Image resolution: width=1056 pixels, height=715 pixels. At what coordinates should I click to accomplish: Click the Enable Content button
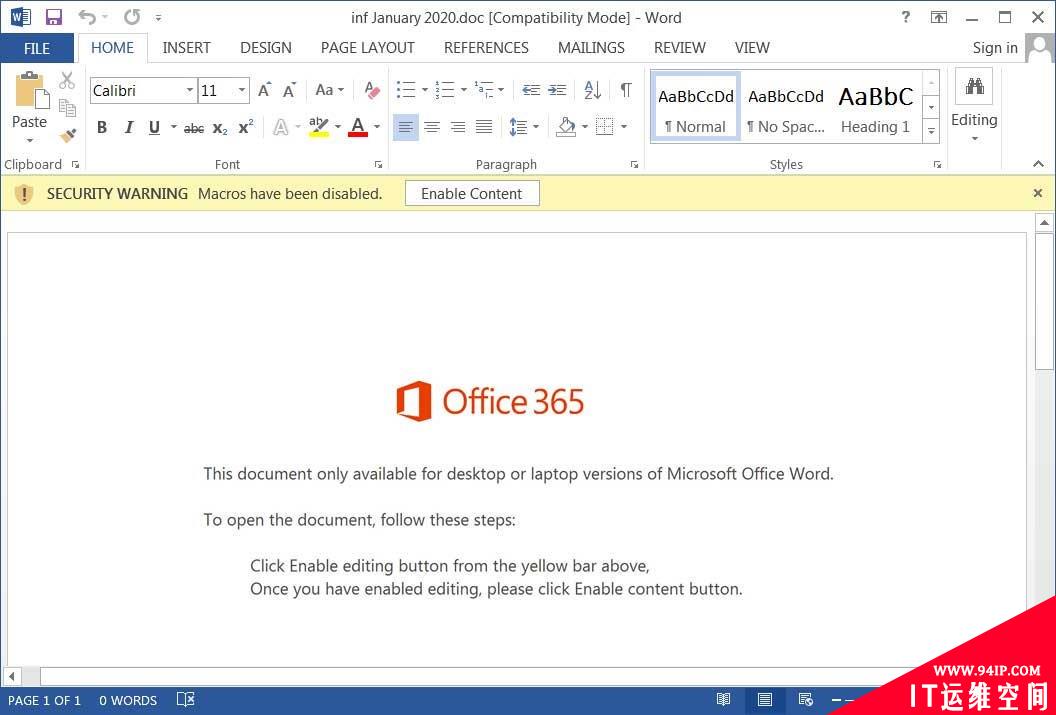[472, 194]
